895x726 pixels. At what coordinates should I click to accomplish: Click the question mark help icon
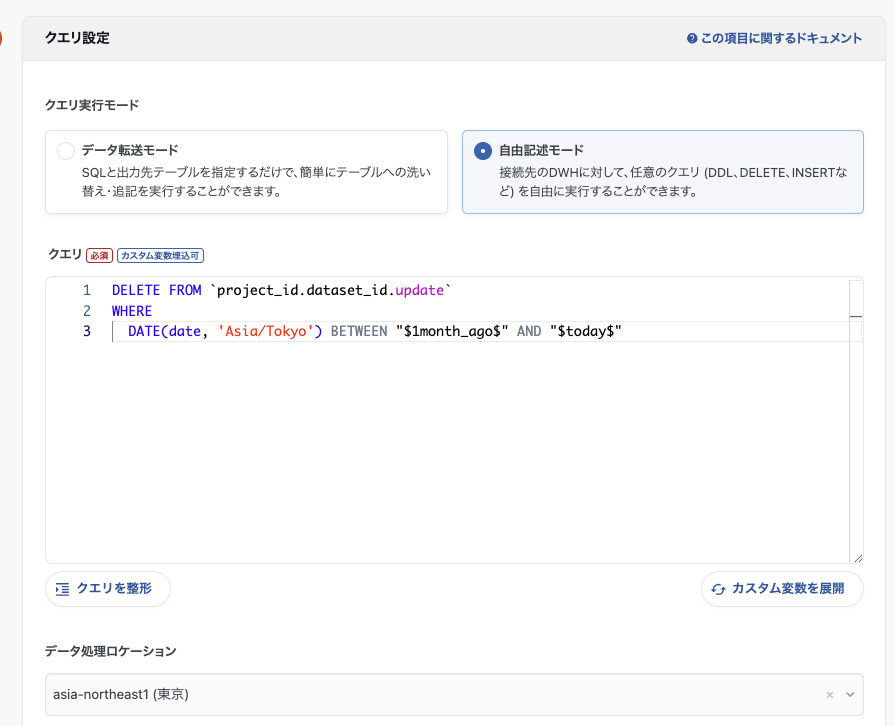point(691,39)
